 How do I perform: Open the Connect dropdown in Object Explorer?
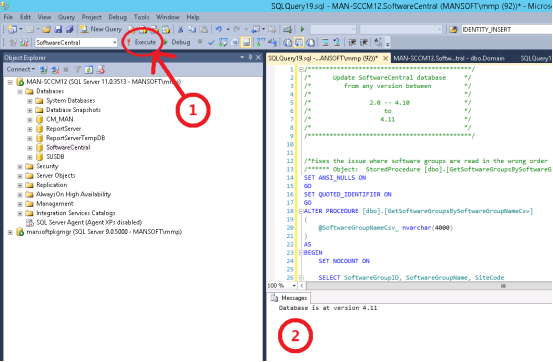tap(20, 70)
